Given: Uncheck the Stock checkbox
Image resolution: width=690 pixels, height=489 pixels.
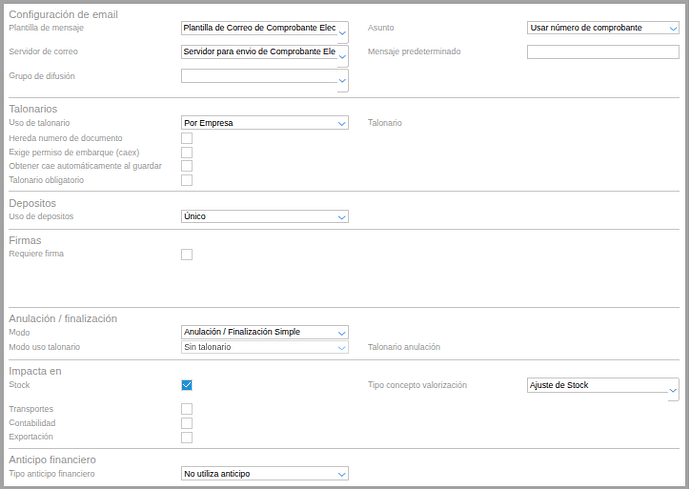Looking at the screenshot, I should click(x=186, y=385).
